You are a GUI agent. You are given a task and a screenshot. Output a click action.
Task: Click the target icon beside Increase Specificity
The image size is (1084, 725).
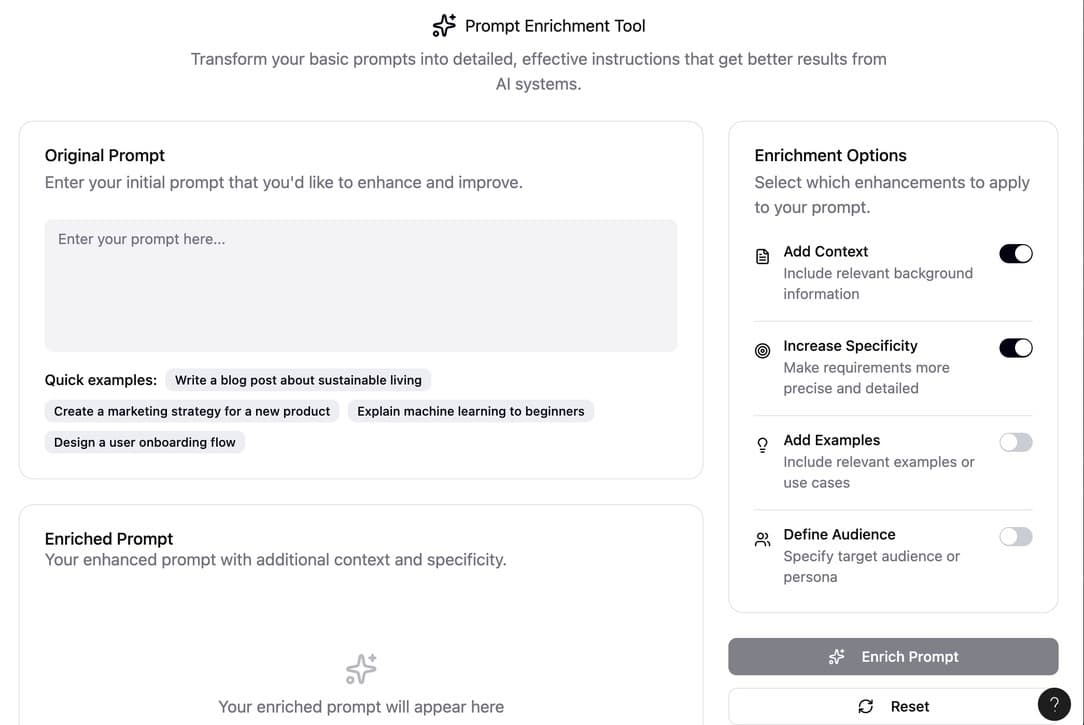[x=763, y=350]
